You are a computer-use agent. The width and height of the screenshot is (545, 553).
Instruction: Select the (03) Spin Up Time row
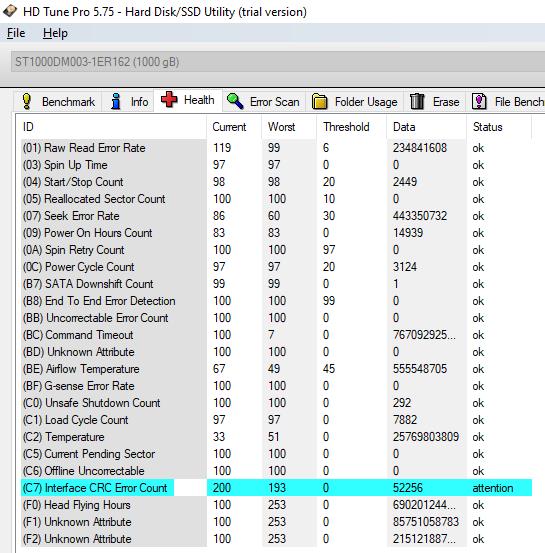point(277,165)
